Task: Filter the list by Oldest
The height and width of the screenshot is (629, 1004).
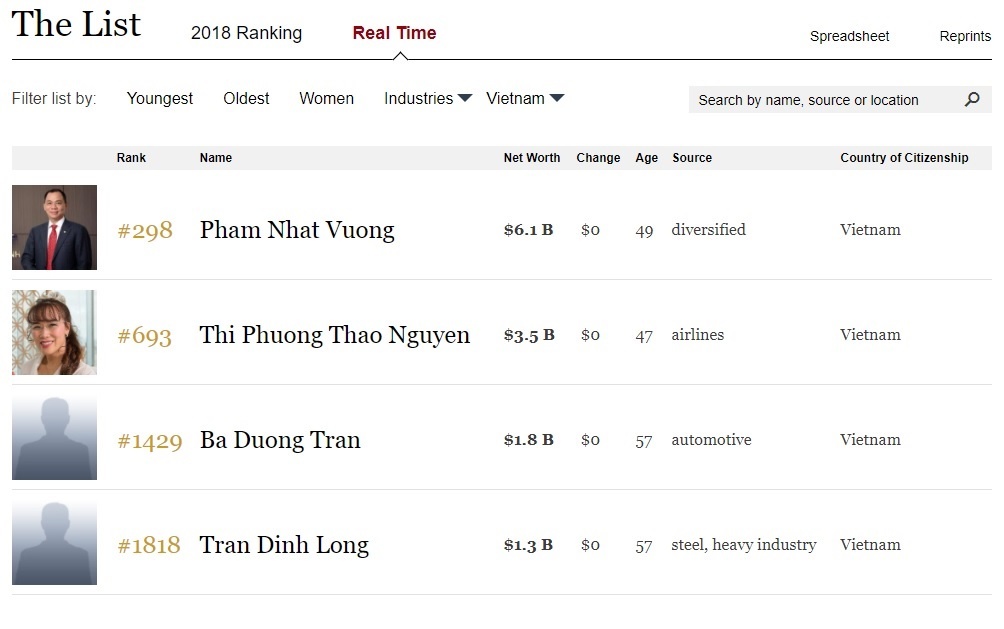Action: coord(246,98)
